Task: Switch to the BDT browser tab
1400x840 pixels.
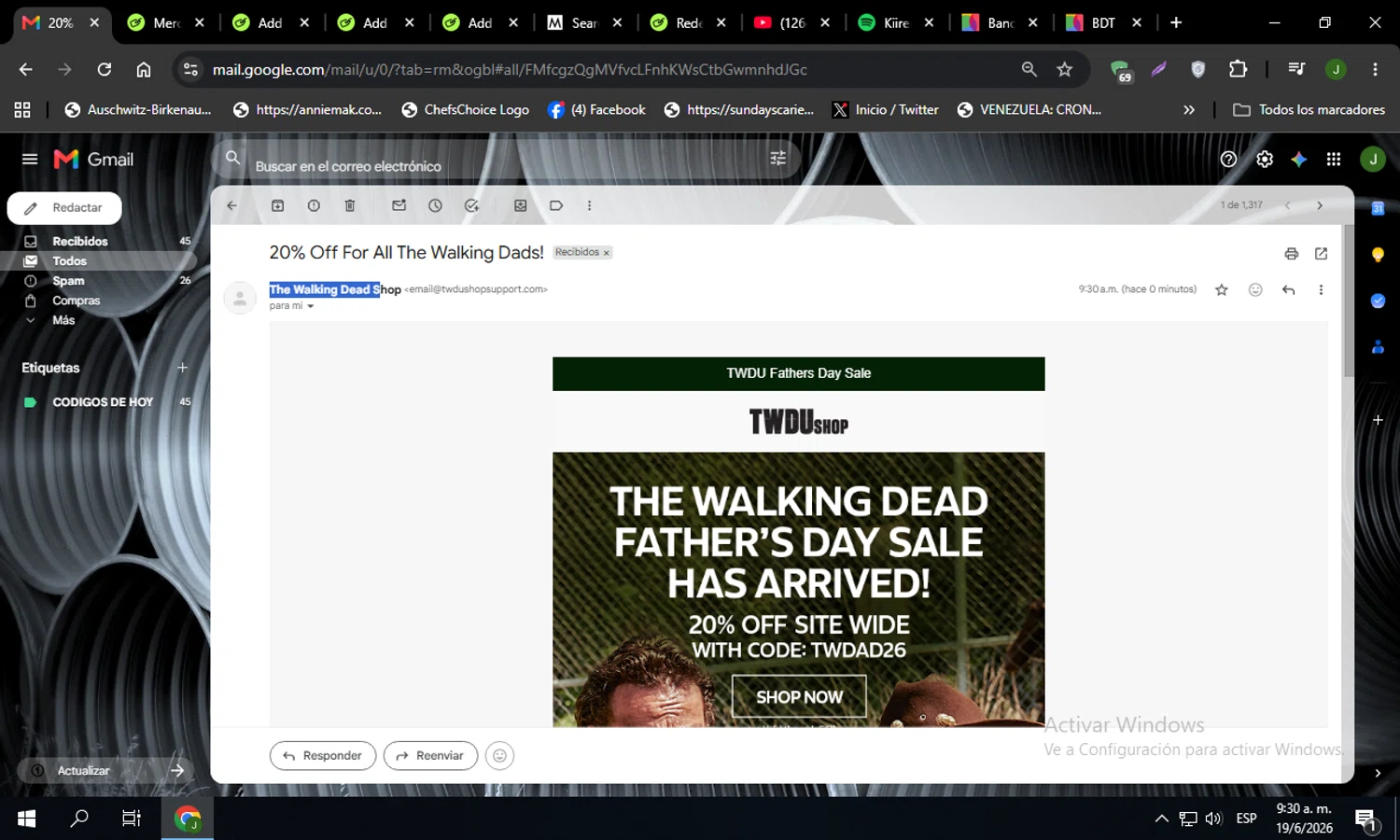Action: coord(1103,22)
